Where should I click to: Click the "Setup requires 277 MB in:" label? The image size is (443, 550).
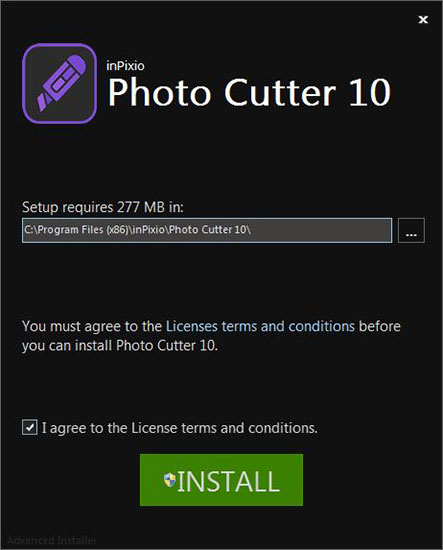[103, 207]
